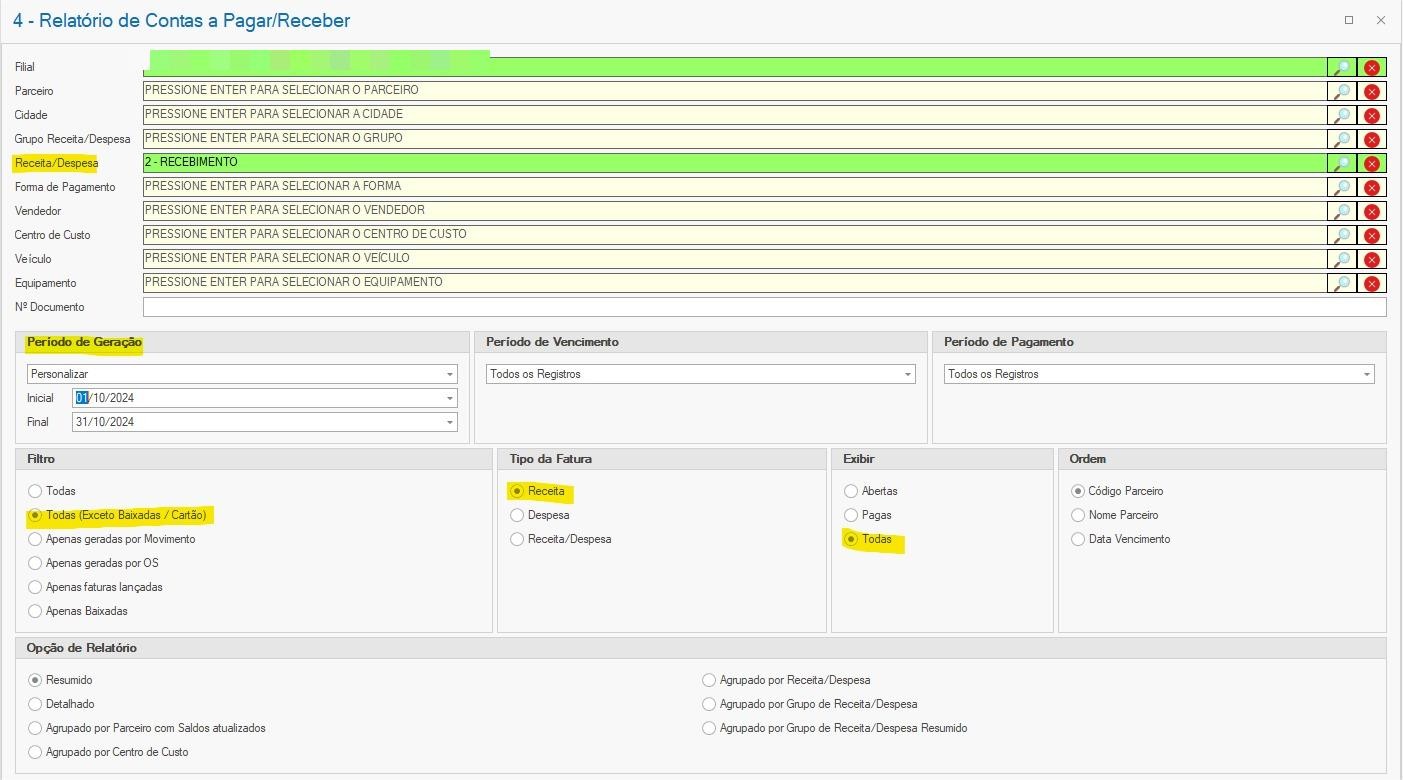Image resolution: width=1403 pixels, height=780 pixels.
Task: Click the Receita/Despesa field showing 2 - RECEBIMENTO
Action: (735, 163)
